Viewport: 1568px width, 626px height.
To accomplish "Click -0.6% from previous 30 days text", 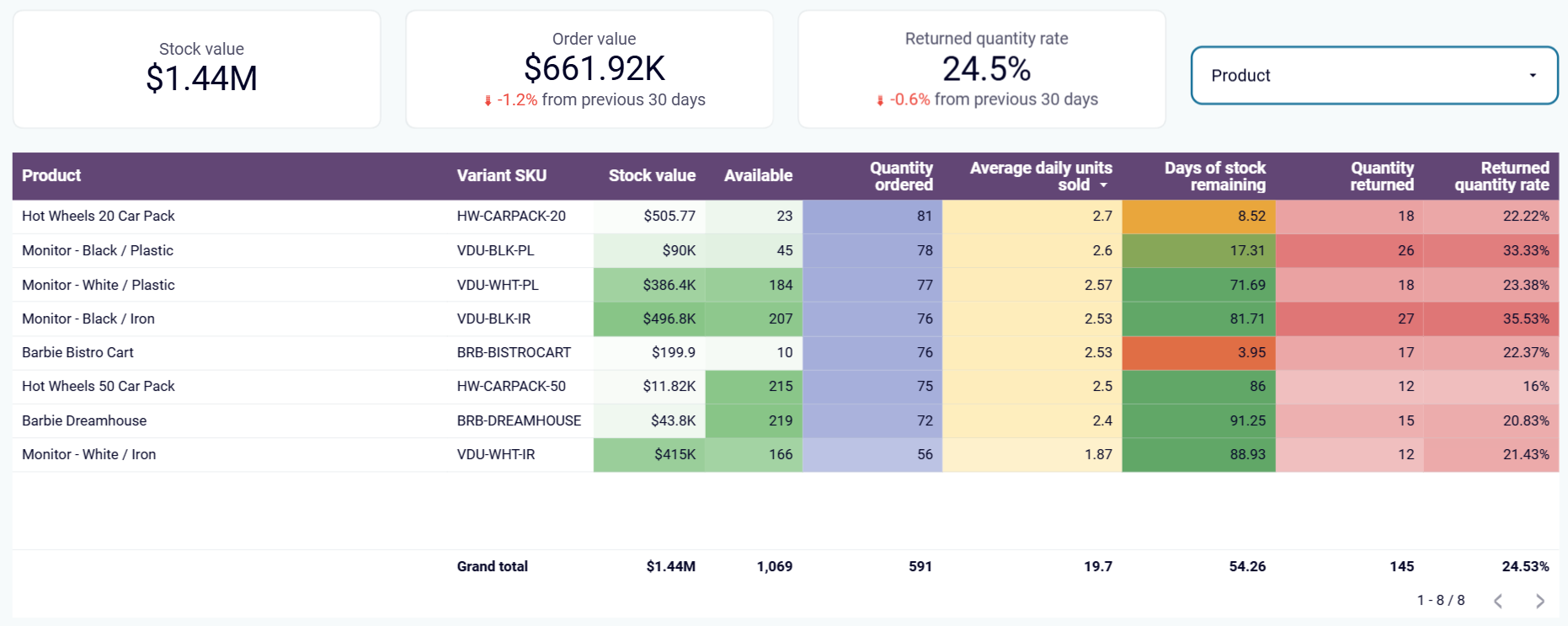I will coord(987,99).
